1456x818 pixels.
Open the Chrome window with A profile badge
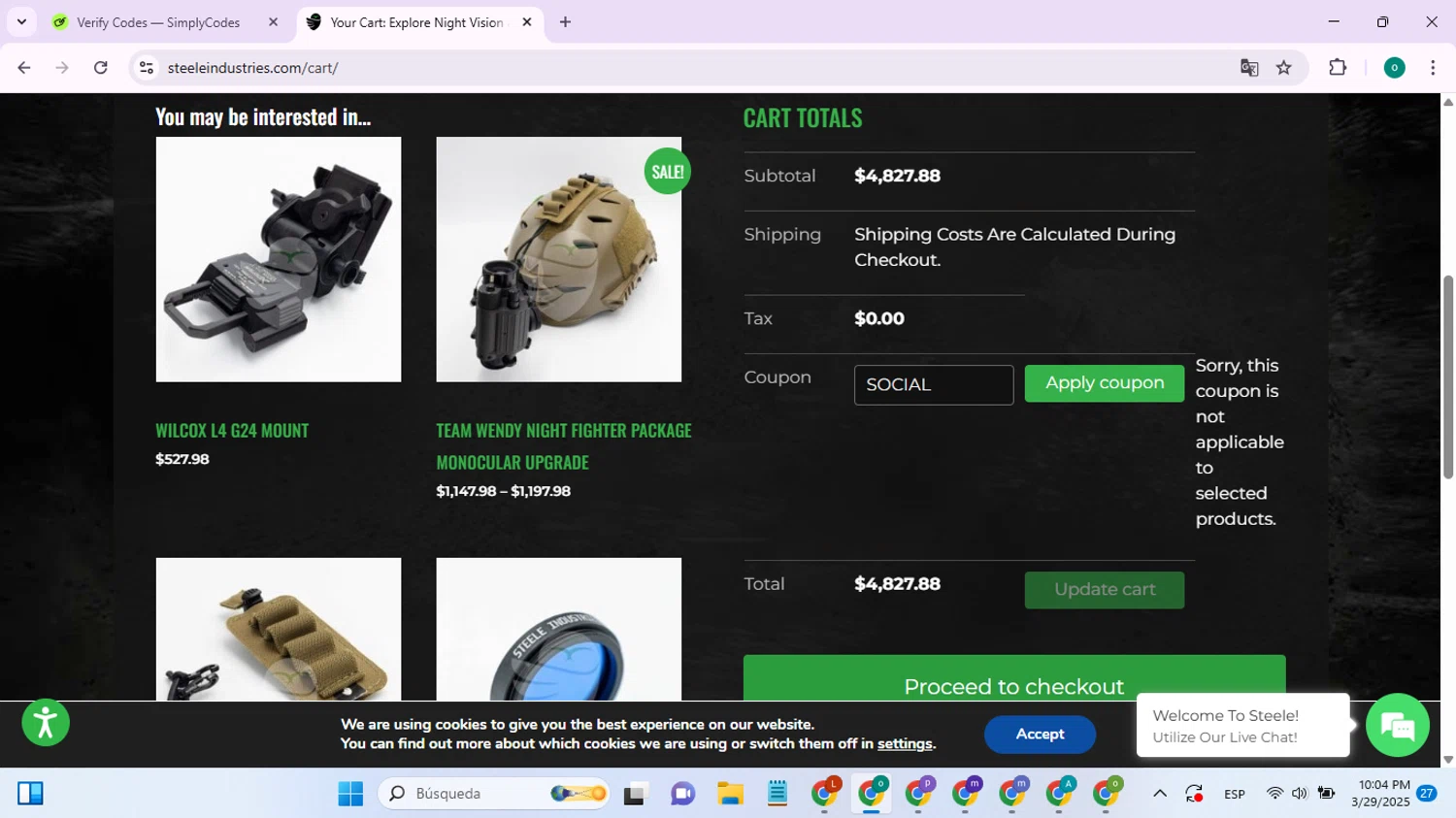[1059, 794]
